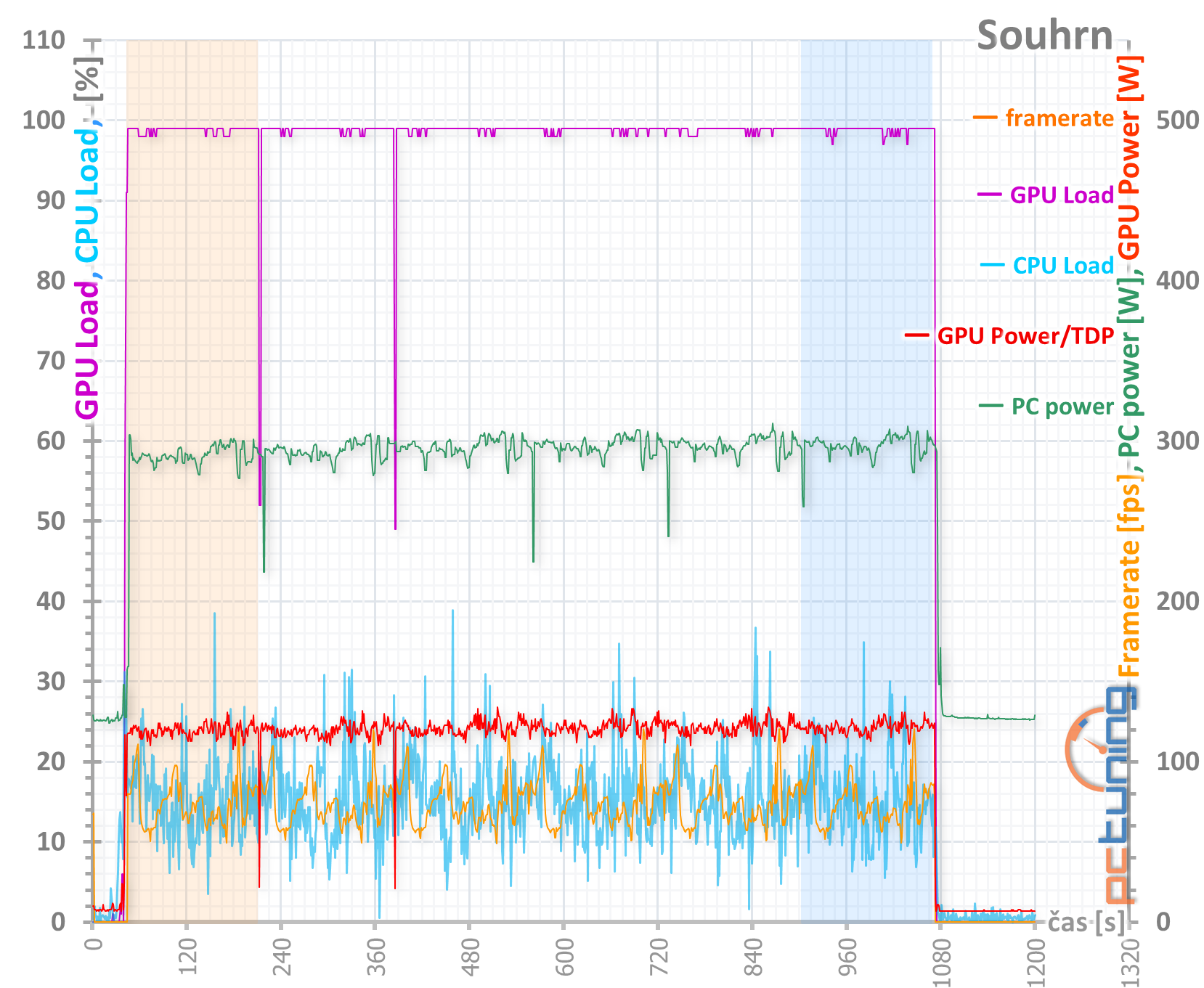
Task: Click the left axis value 60
Action: coord(51,441)
